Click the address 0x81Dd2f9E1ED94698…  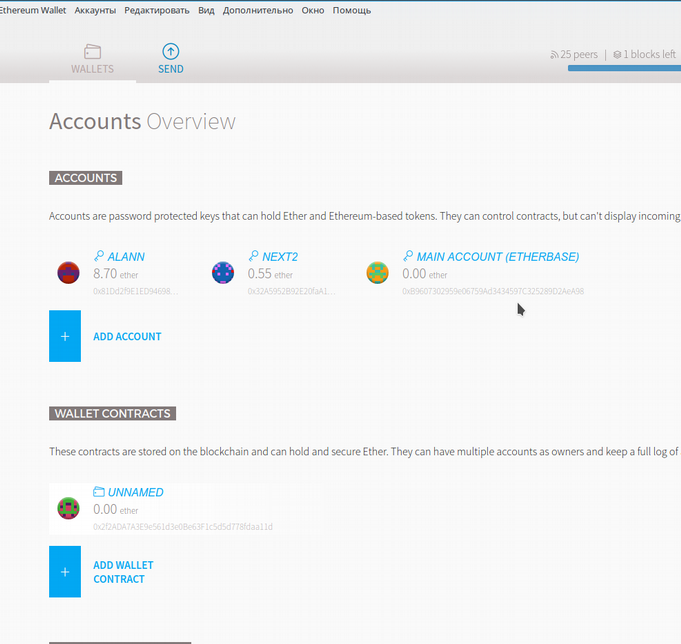pyautogui.click(x=136, y=291)
